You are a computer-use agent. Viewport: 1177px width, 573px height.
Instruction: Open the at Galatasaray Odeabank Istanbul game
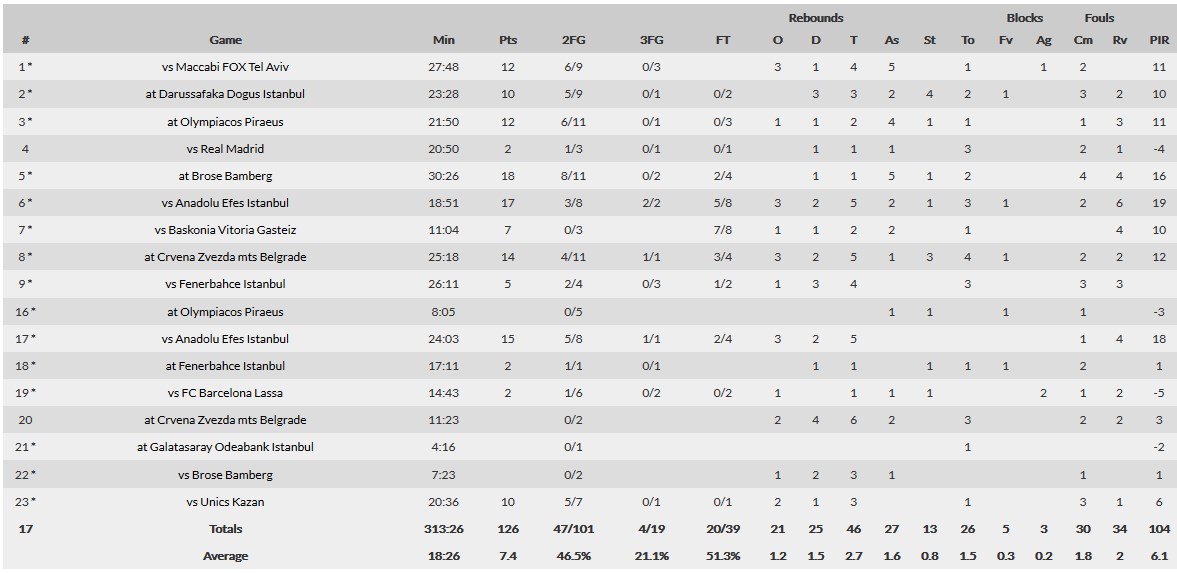click(x=225, y=447)
